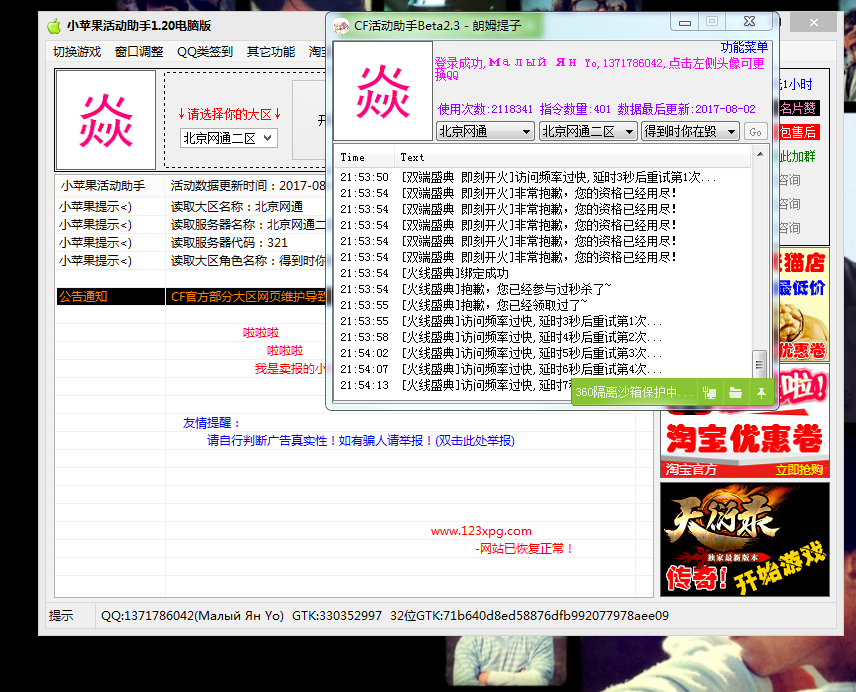This screenshot has width=856, height=692.
Task: Select the 21:54:13 log row
Action: (x=453, y=385)
